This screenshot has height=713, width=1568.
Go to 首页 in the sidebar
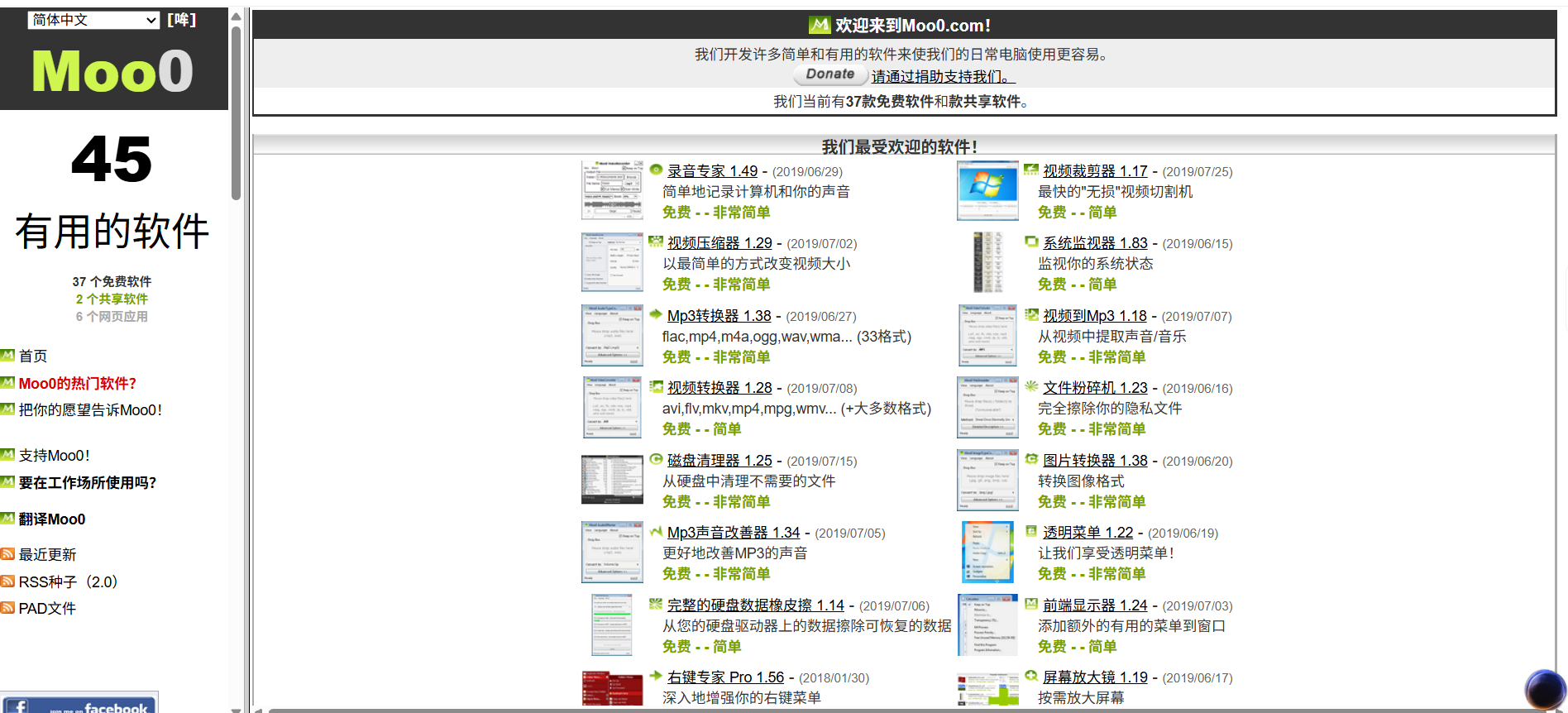point(33,356)
